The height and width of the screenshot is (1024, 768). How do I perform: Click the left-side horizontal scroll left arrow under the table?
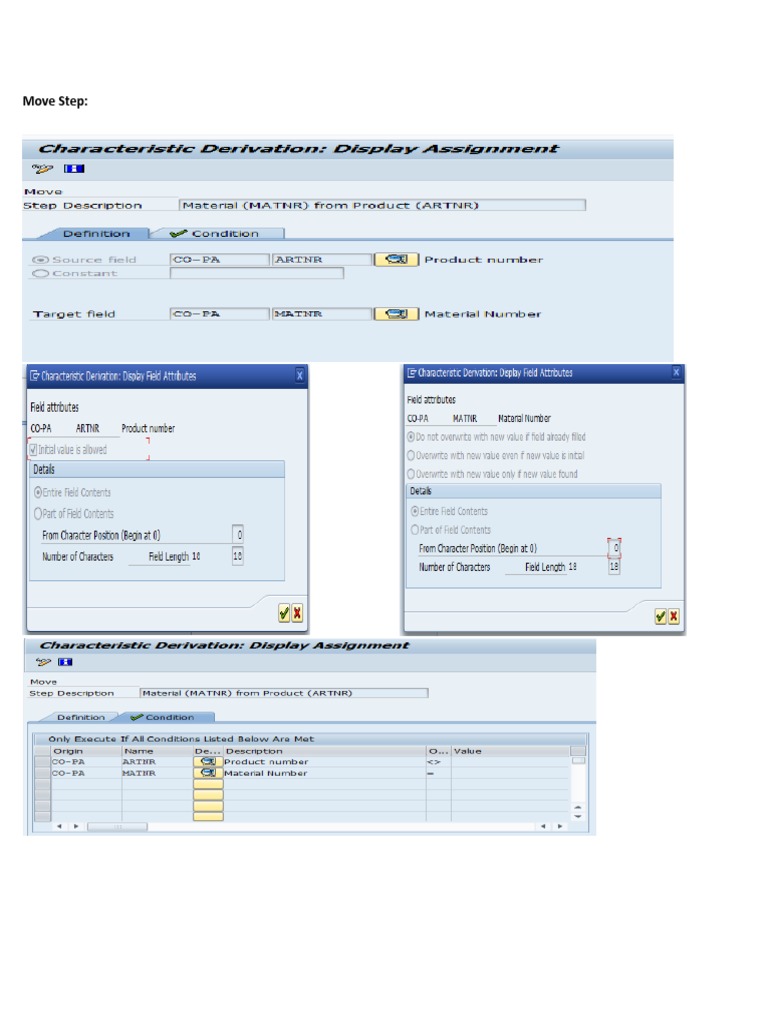click(60, 827)
